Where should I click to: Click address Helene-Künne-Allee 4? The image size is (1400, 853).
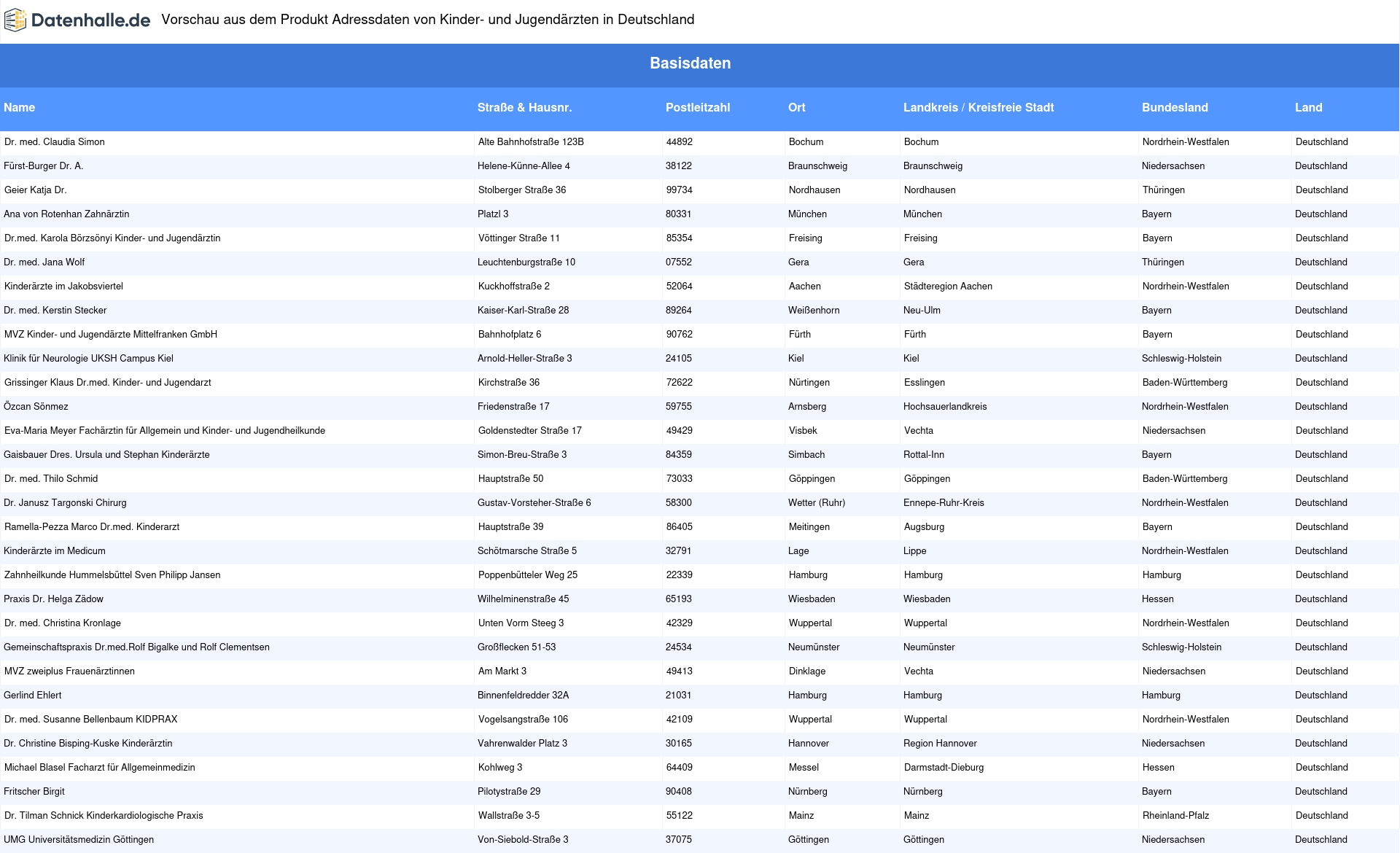pos(524,166)
